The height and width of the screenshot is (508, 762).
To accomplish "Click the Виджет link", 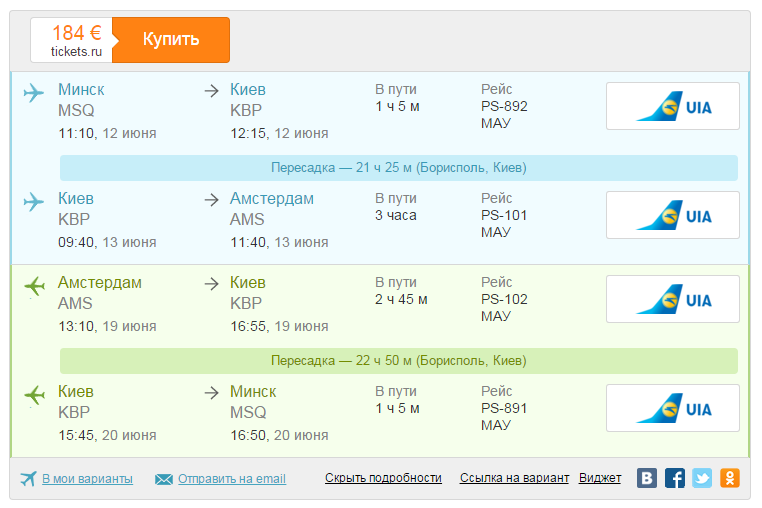I will coord(600,478).
